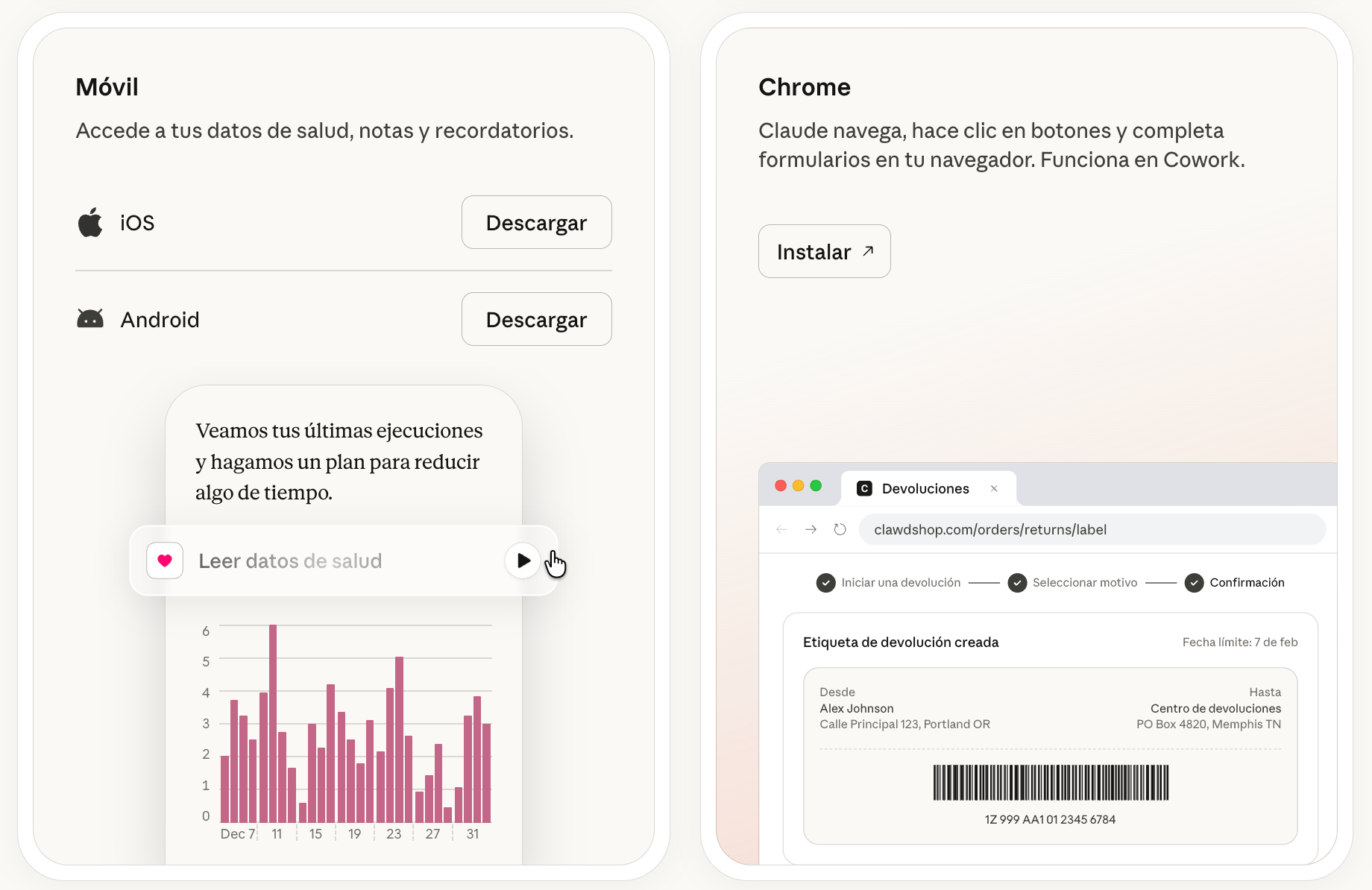Click the return label barcode

click(x=1051, y=782)
